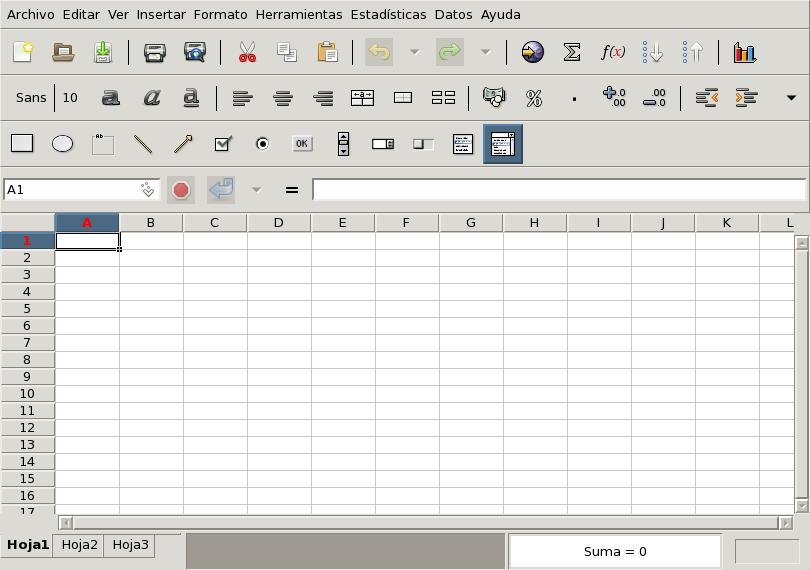Open name box cell selector dropdown

pyautogui.click(x=148, y=190)
